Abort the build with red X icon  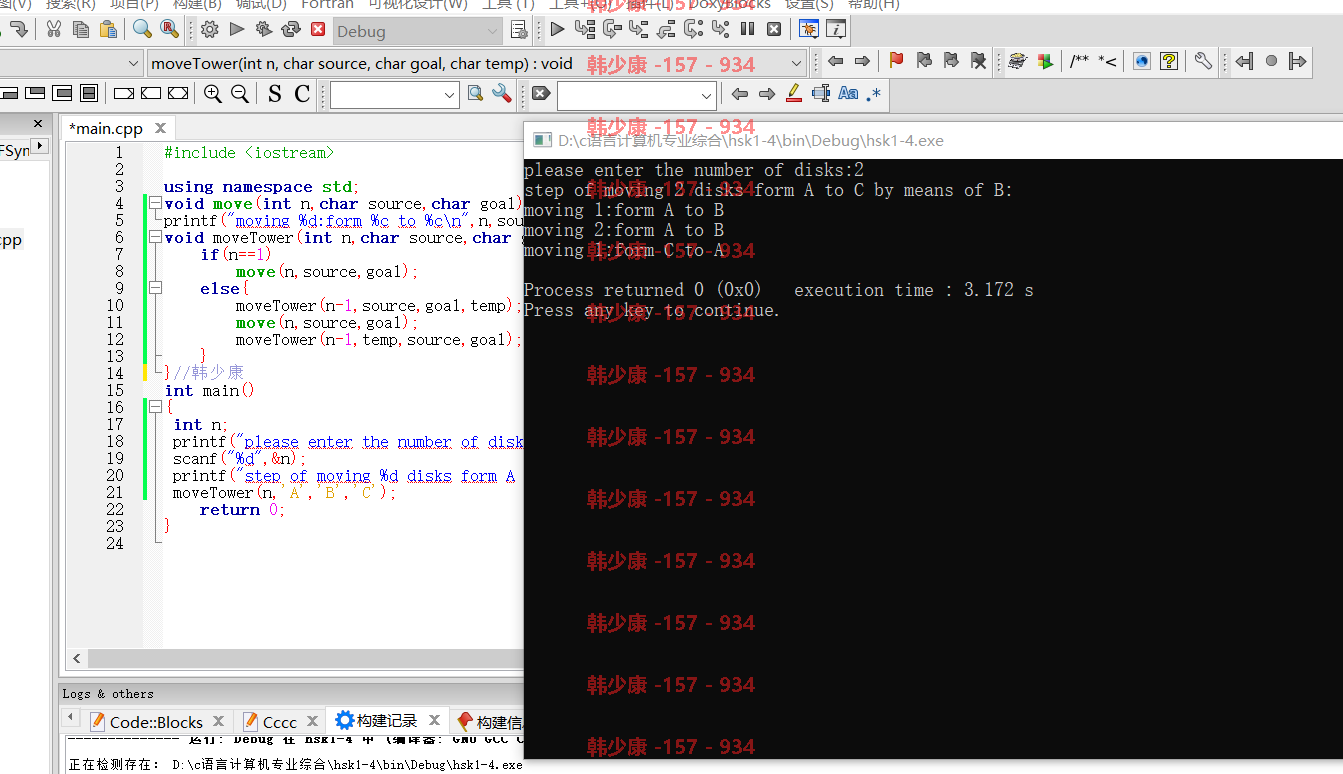pos(318,29)
